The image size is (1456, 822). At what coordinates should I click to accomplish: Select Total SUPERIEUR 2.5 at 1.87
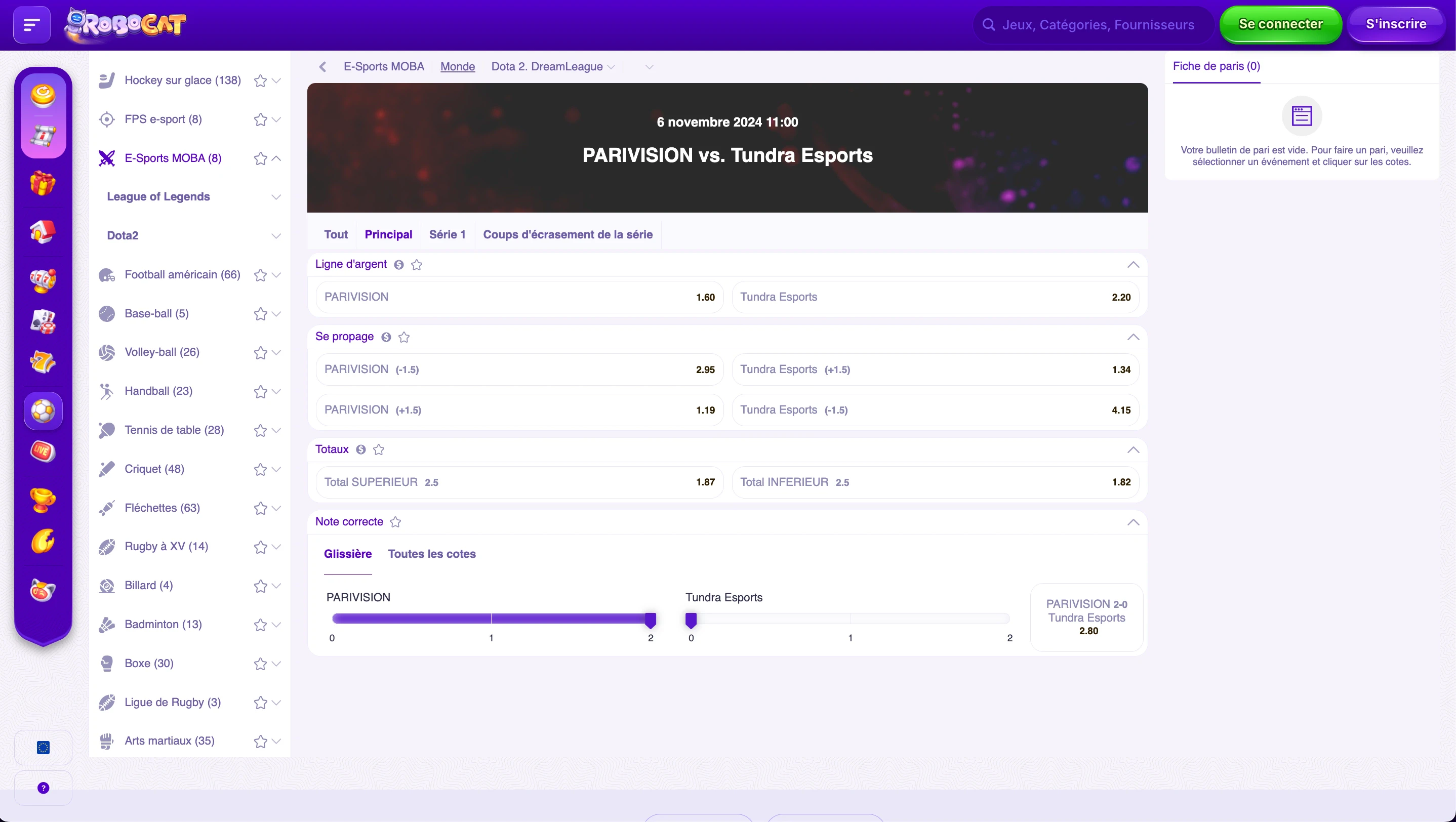519,482
